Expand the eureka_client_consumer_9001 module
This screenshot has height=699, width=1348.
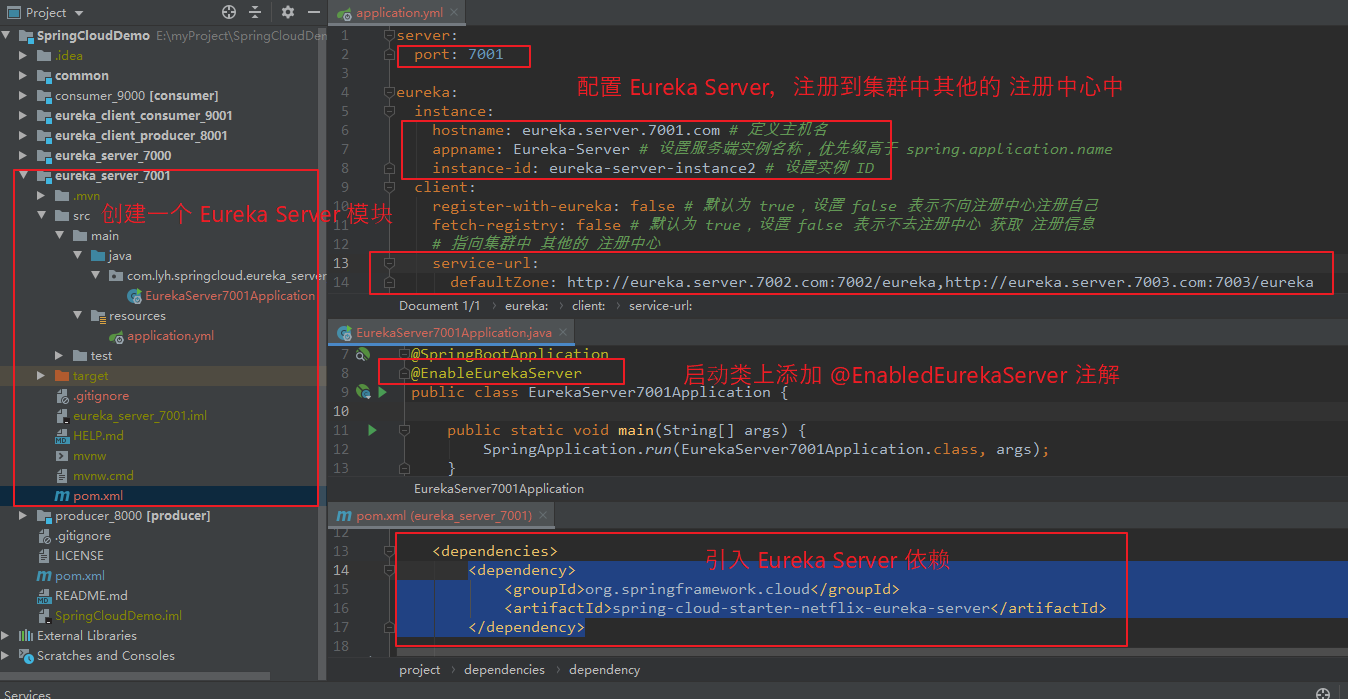tap(24, 115)
